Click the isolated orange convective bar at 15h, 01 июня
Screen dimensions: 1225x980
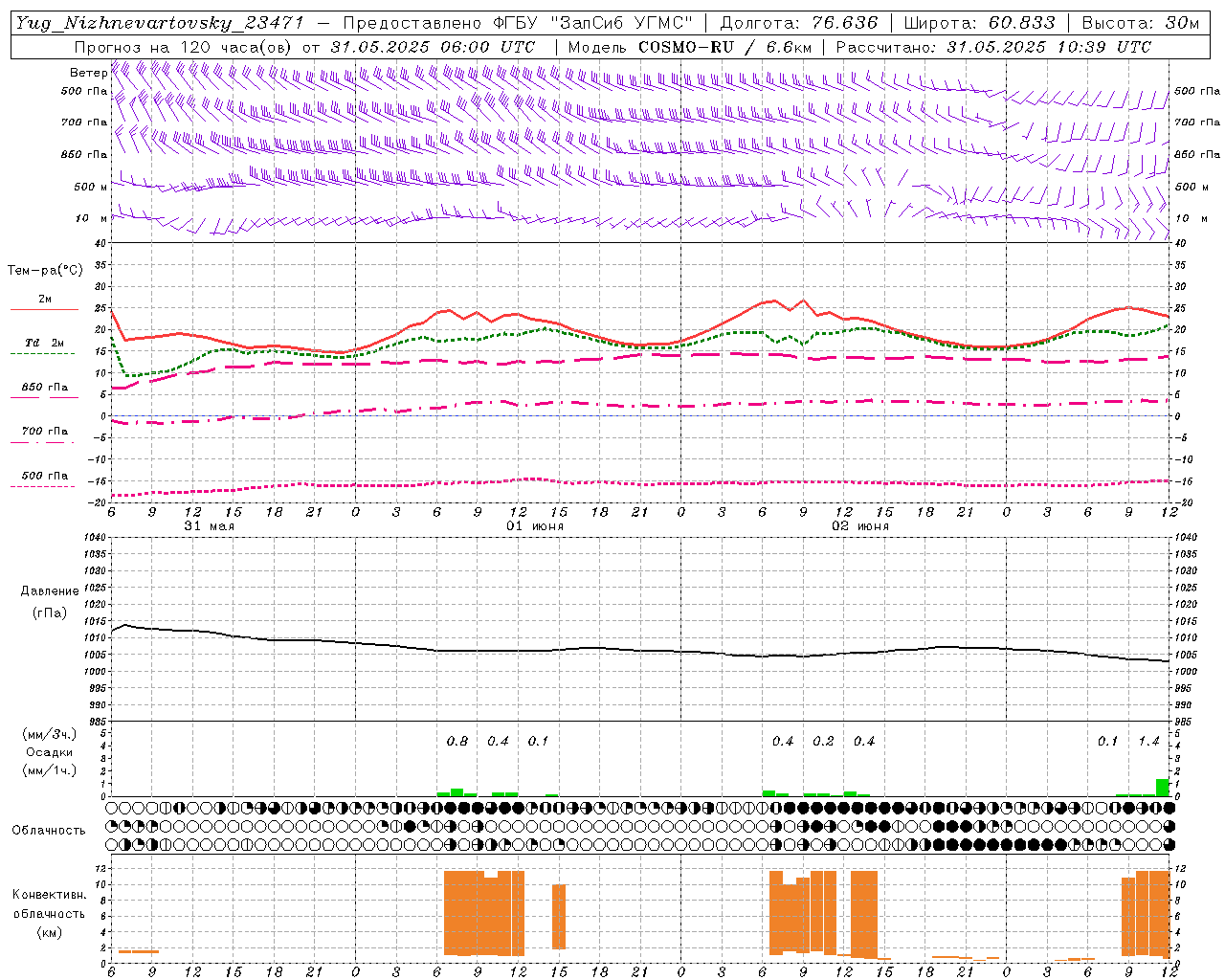click(559, 916)
